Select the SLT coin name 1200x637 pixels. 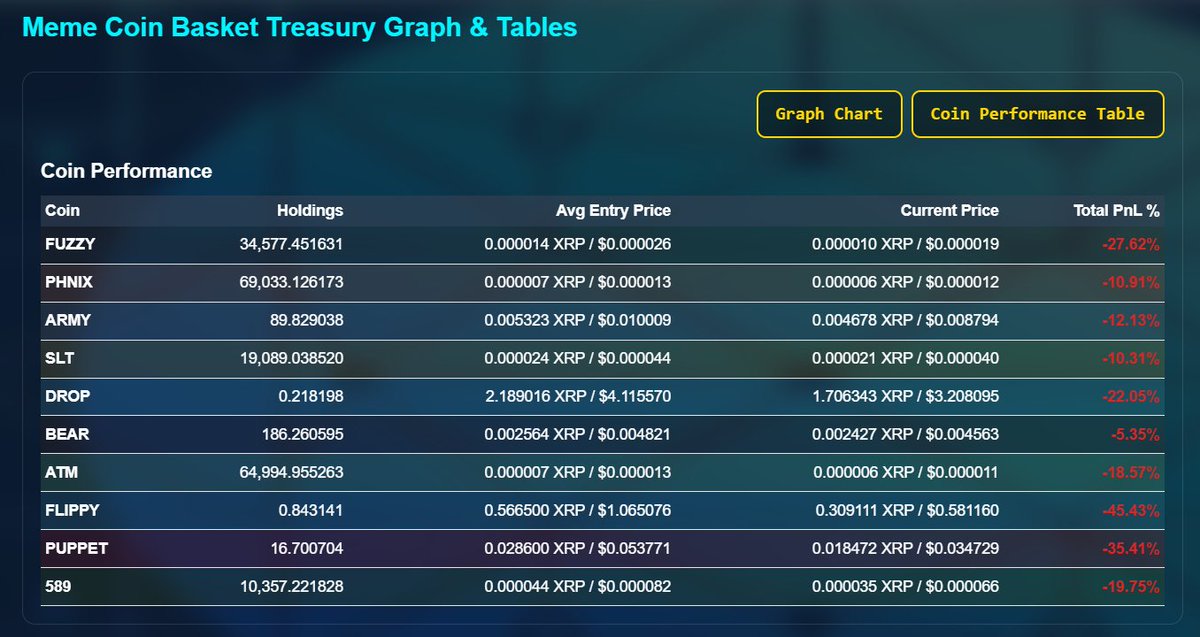pyautogui.click(x=60, y=358)
